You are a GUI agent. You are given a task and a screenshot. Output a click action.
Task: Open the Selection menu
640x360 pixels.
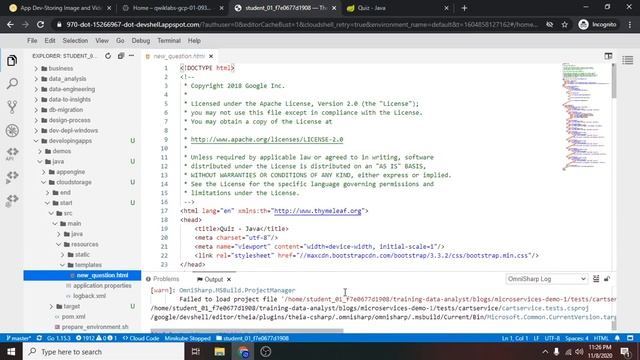click(75, 40)
